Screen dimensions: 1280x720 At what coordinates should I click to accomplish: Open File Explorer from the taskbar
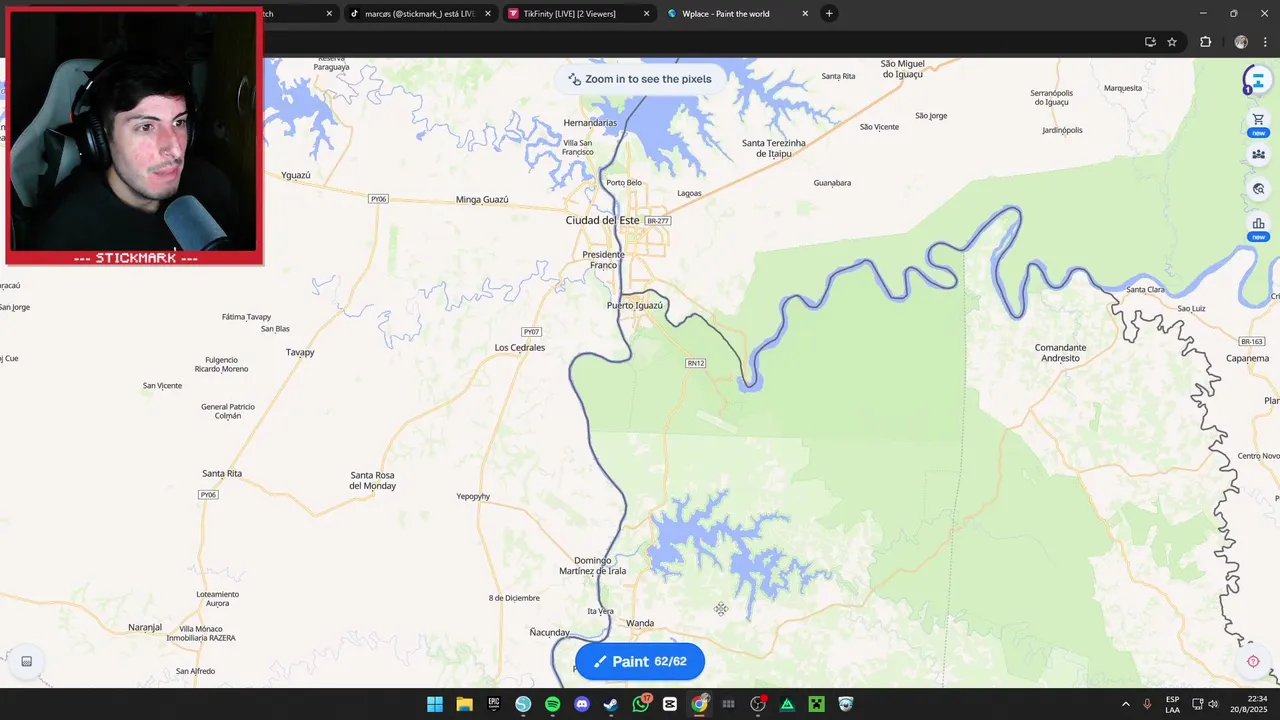(x=464, y=704)
